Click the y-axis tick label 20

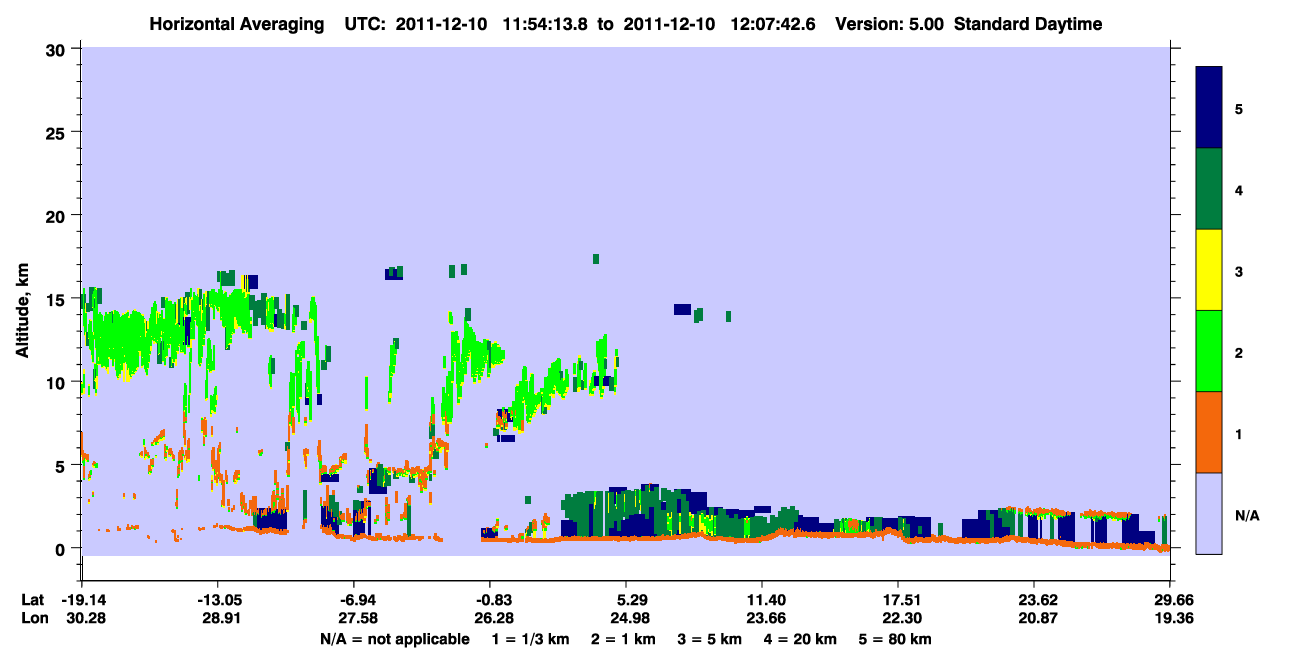pos(58,215)
